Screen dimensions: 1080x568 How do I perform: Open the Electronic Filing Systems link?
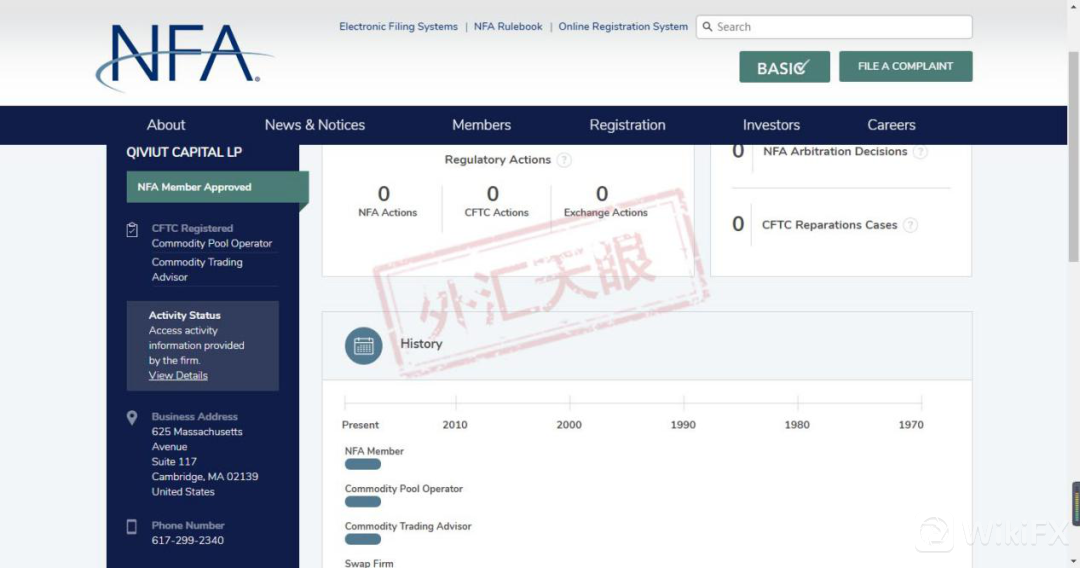[x=398, y=27]
